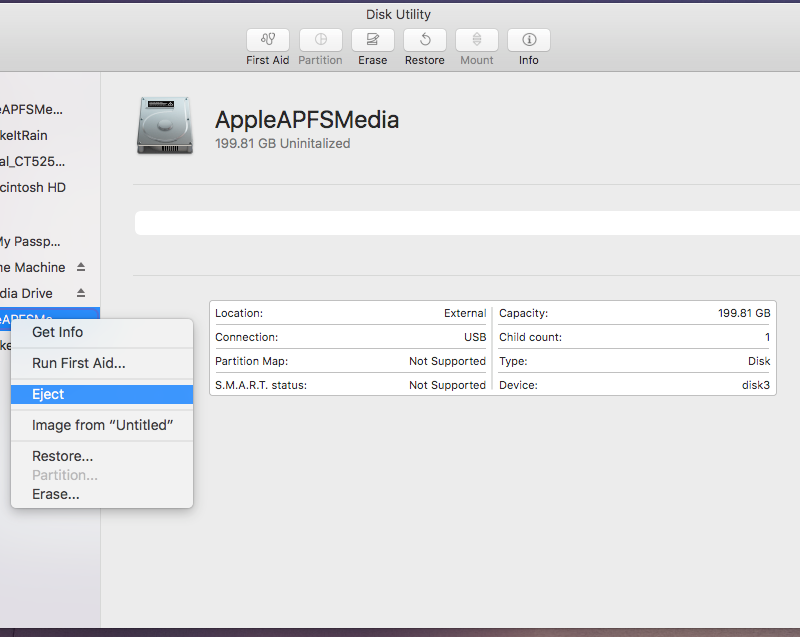This screenshot has width=800, height=637.
Task: Click the Partition Map "Not Supported" value
Action: tap(447, 361)
